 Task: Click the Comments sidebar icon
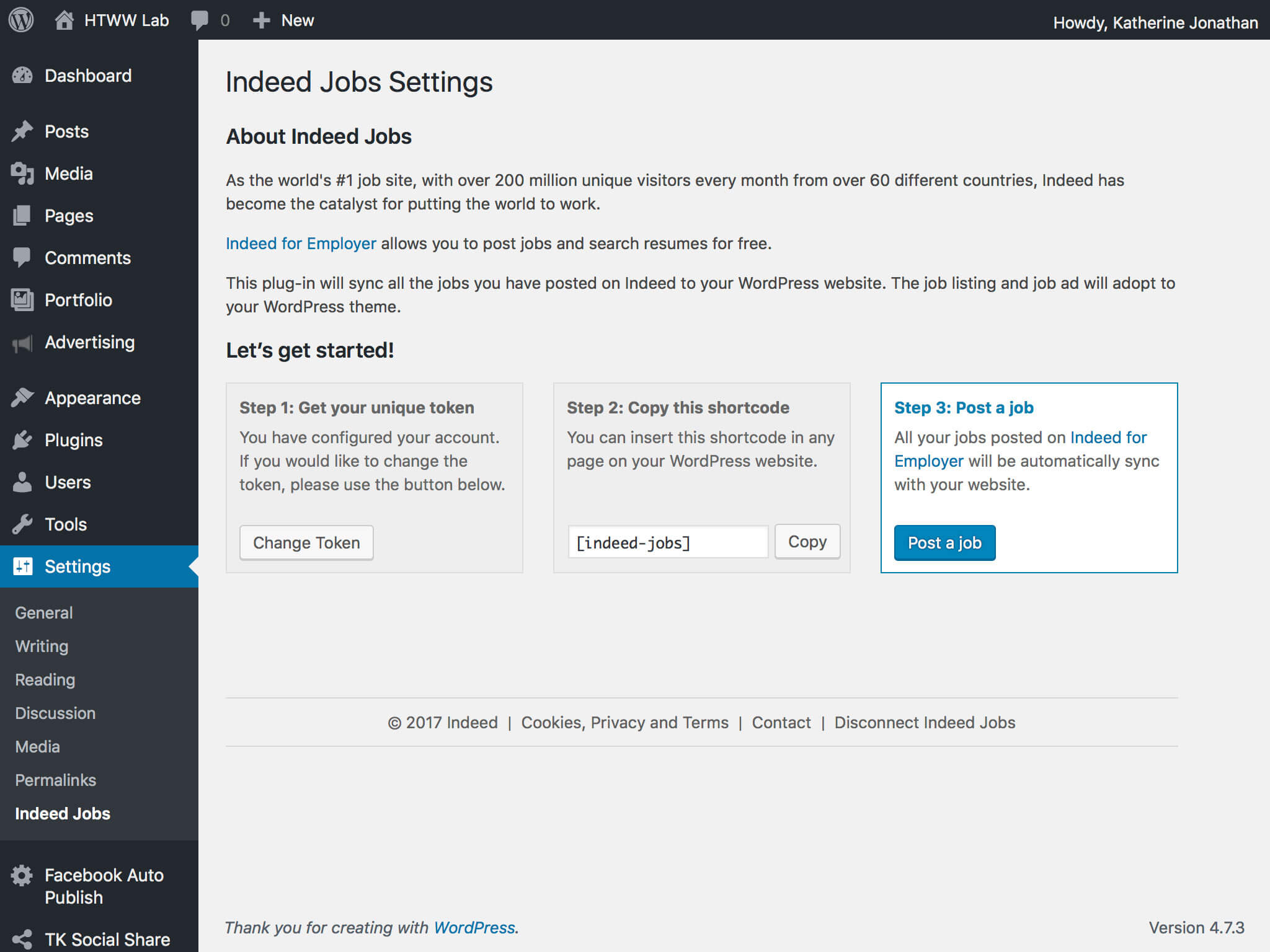[22, 259]
